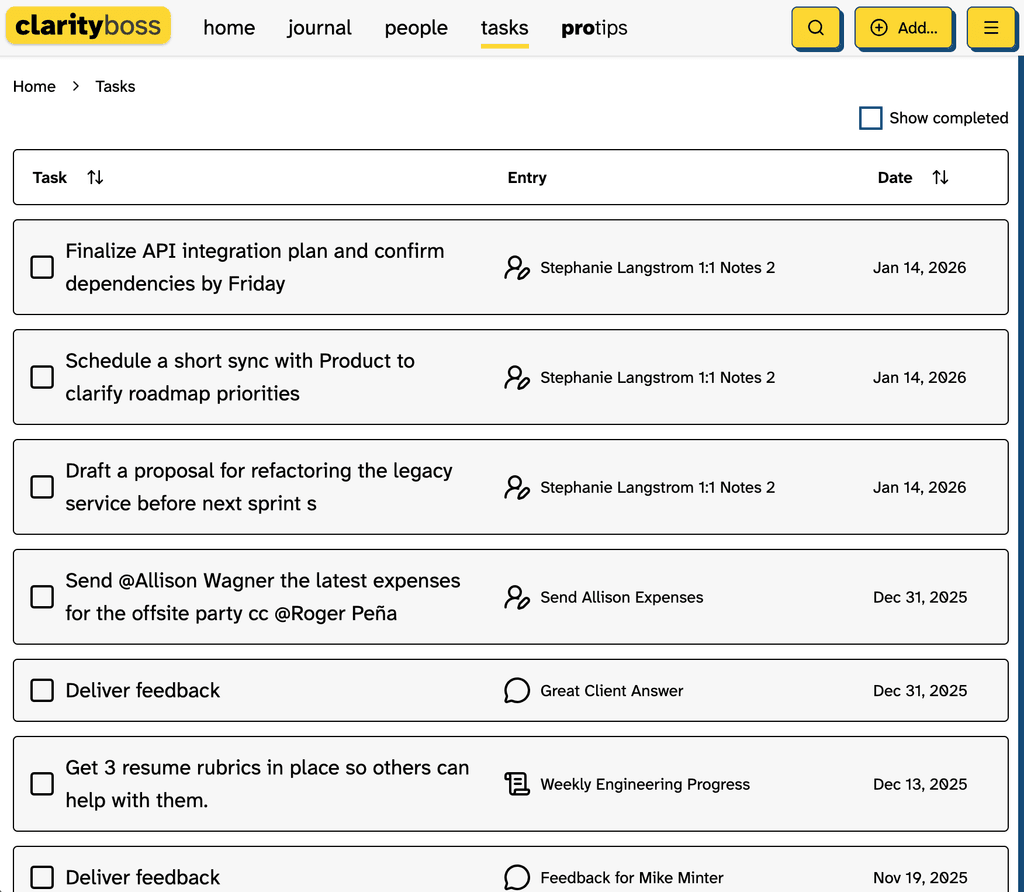Mark the Deliver feedback task as complete

tap(41, 690)
